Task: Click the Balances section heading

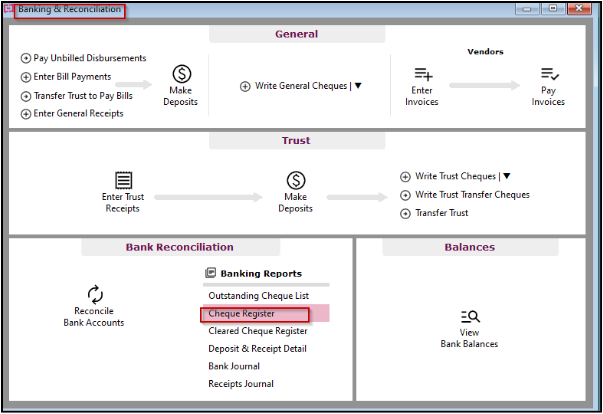Action: point(470,247)
